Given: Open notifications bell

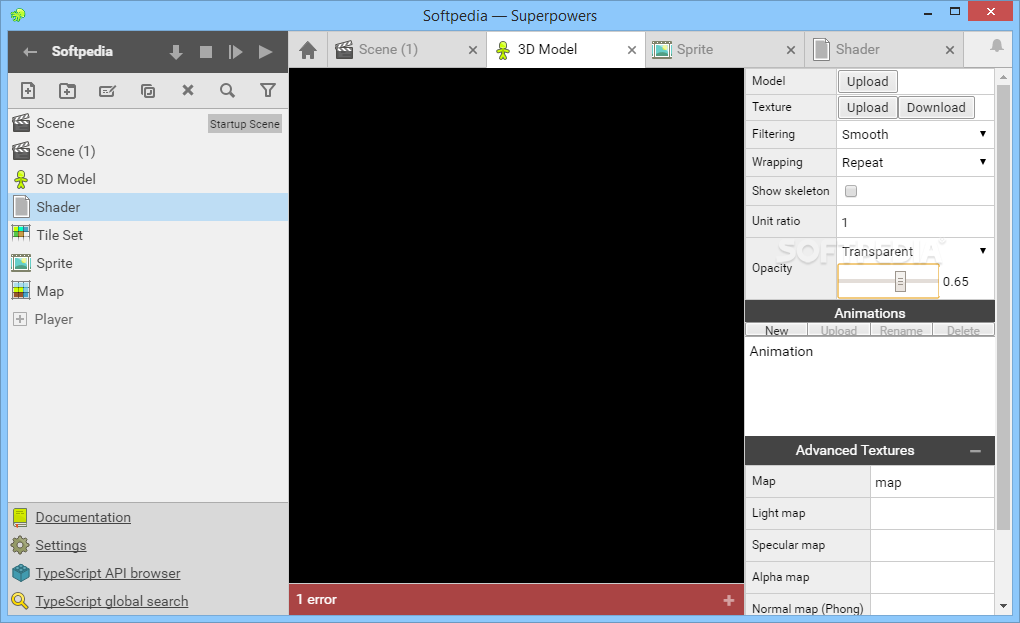Looking at the screenshot, I should (x=997, y=46).
